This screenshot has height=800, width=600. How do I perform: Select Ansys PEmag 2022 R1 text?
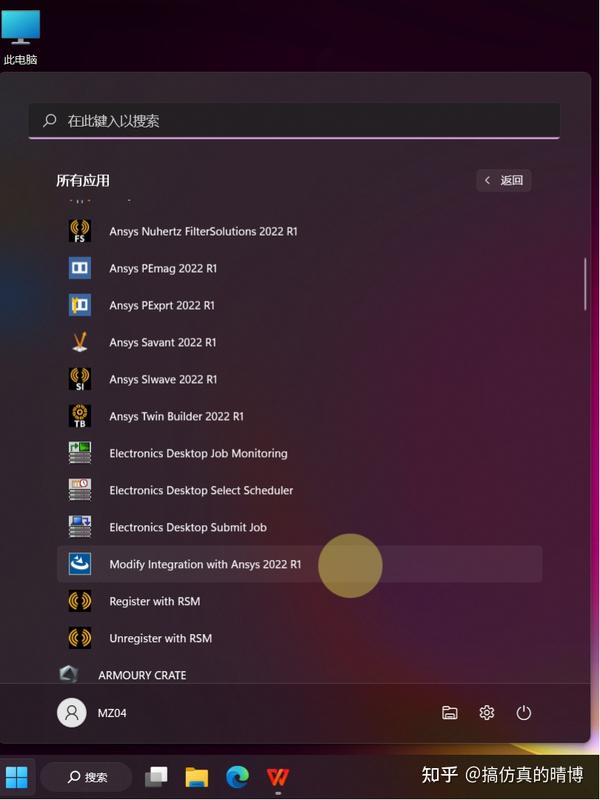tap(163, 268)
